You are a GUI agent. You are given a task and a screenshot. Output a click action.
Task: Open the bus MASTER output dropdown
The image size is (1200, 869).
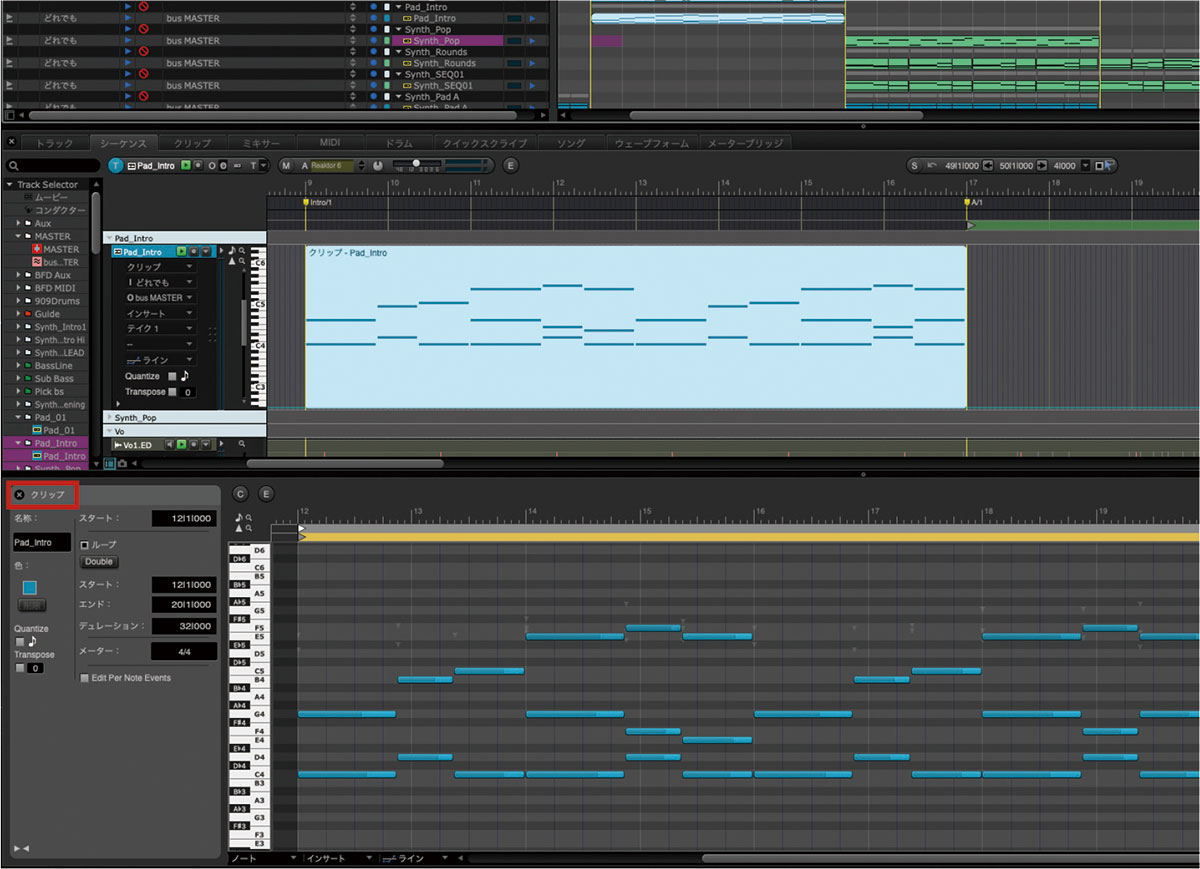pos(159,298)
